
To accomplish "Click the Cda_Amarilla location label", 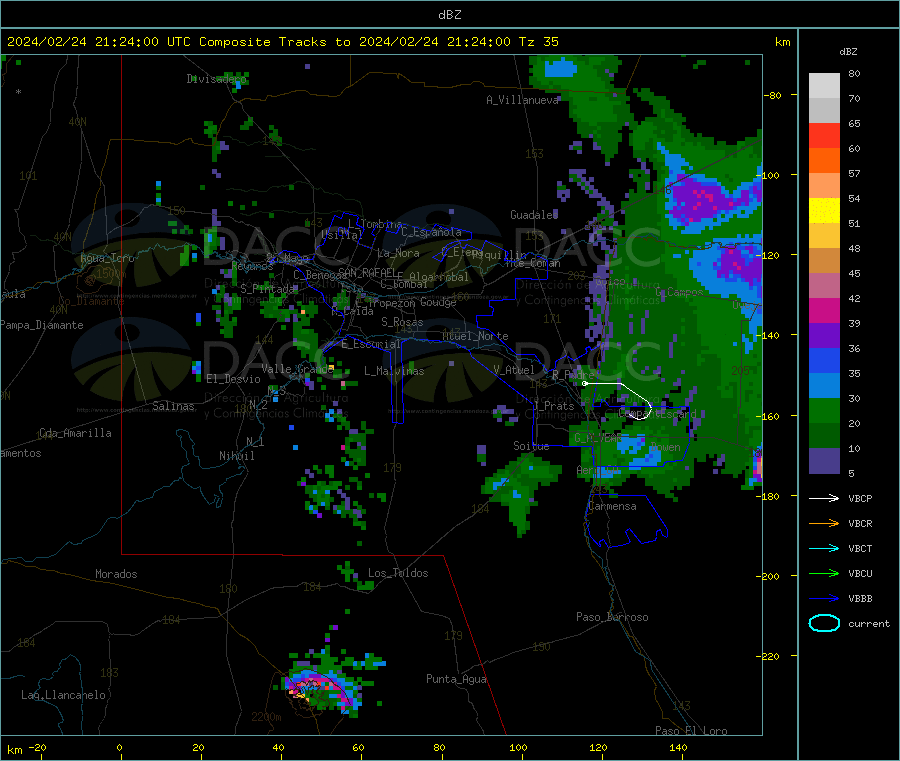I will point(75,433).
